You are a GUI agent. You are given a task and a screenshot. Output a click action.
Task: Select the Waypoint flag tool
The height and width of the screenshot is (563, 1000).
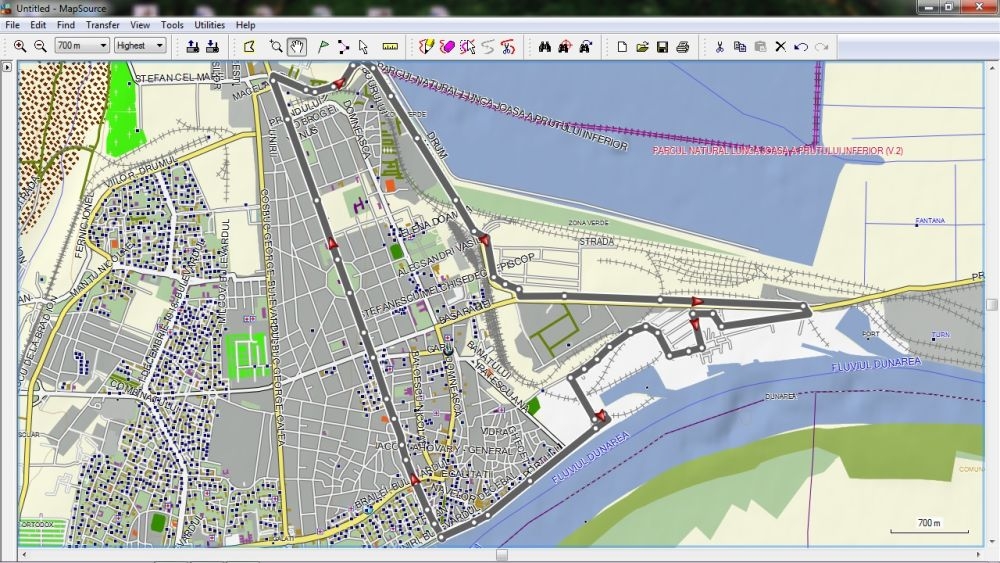[323, 46]
